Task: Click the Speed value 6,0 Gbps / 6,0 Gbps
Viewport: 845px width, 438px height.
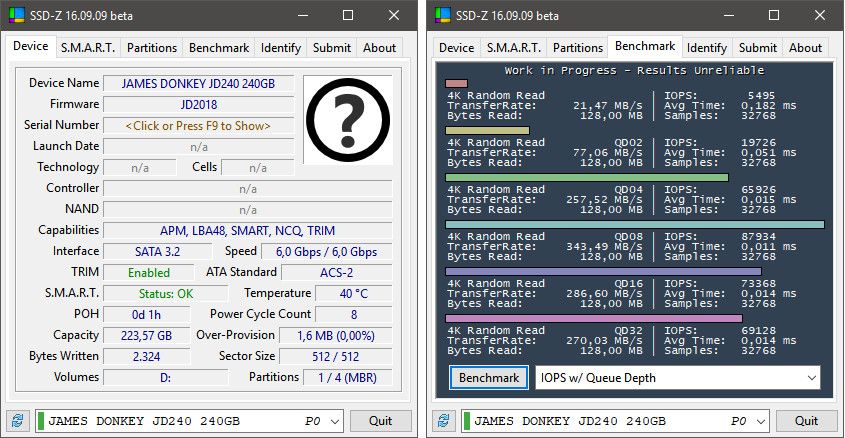Action: (x=327, y=252)
